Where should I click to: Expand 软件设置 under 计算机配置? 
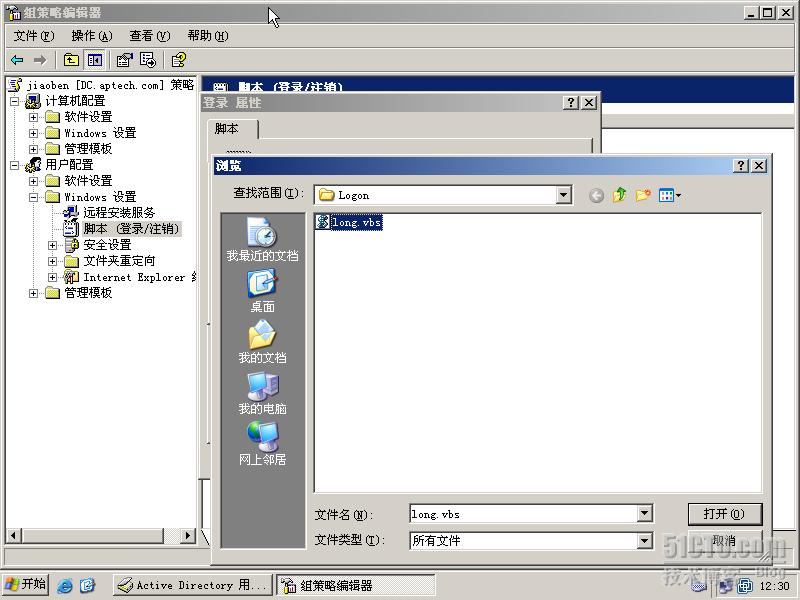click(x=34, y=117)
